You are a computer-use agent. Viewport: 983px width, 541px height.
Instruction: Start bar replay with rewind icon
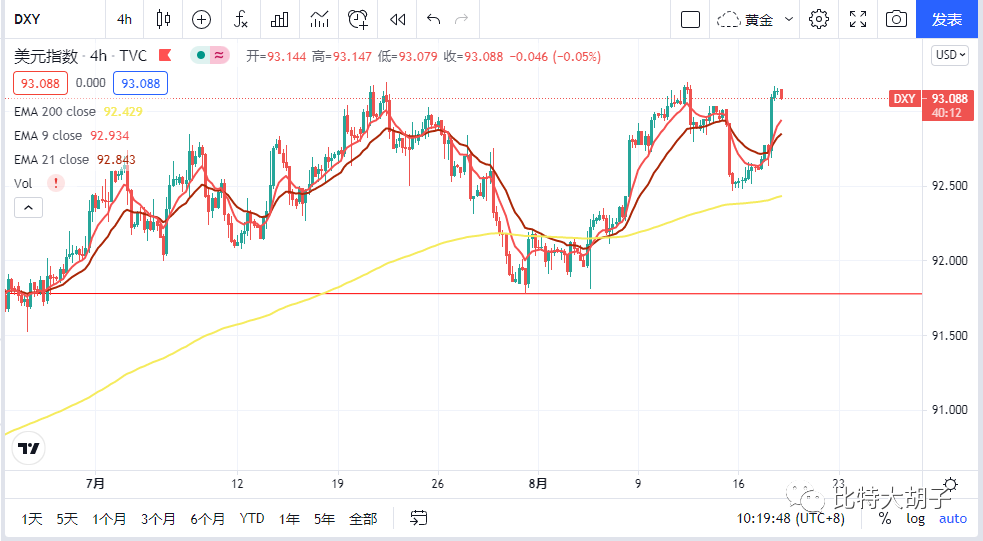[397, 19]
